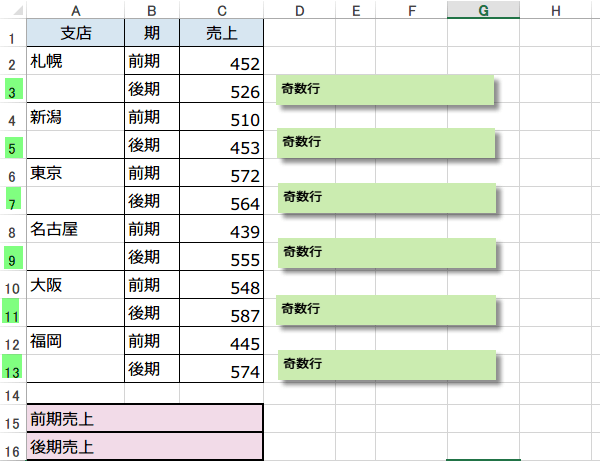This screenshot has width=600, height=461.
Task: Click the 奇数行 shape beside row 13
Action: tap(386, 365)
